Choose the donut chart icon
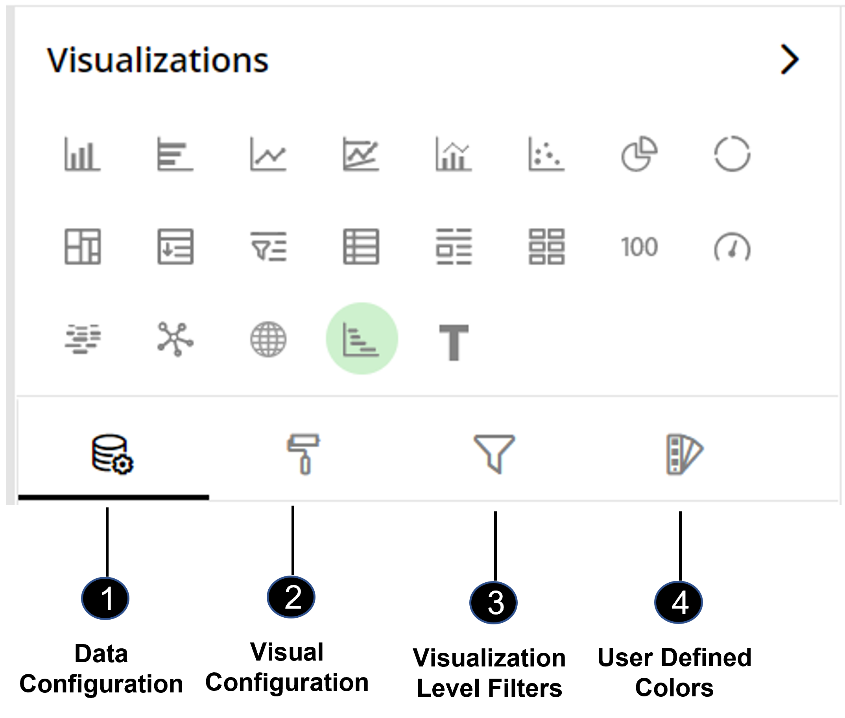Screen dimensions: 845x718 [x=732, y=154]
